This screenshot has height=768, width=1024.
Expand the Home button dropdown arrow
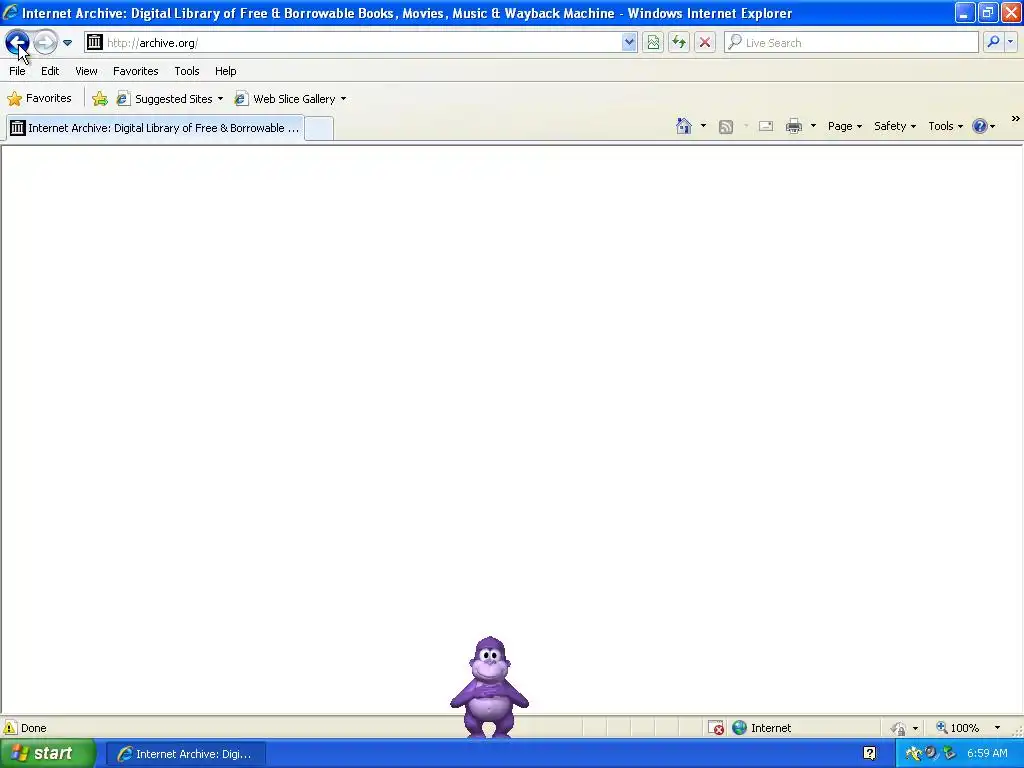click(703, 126)
